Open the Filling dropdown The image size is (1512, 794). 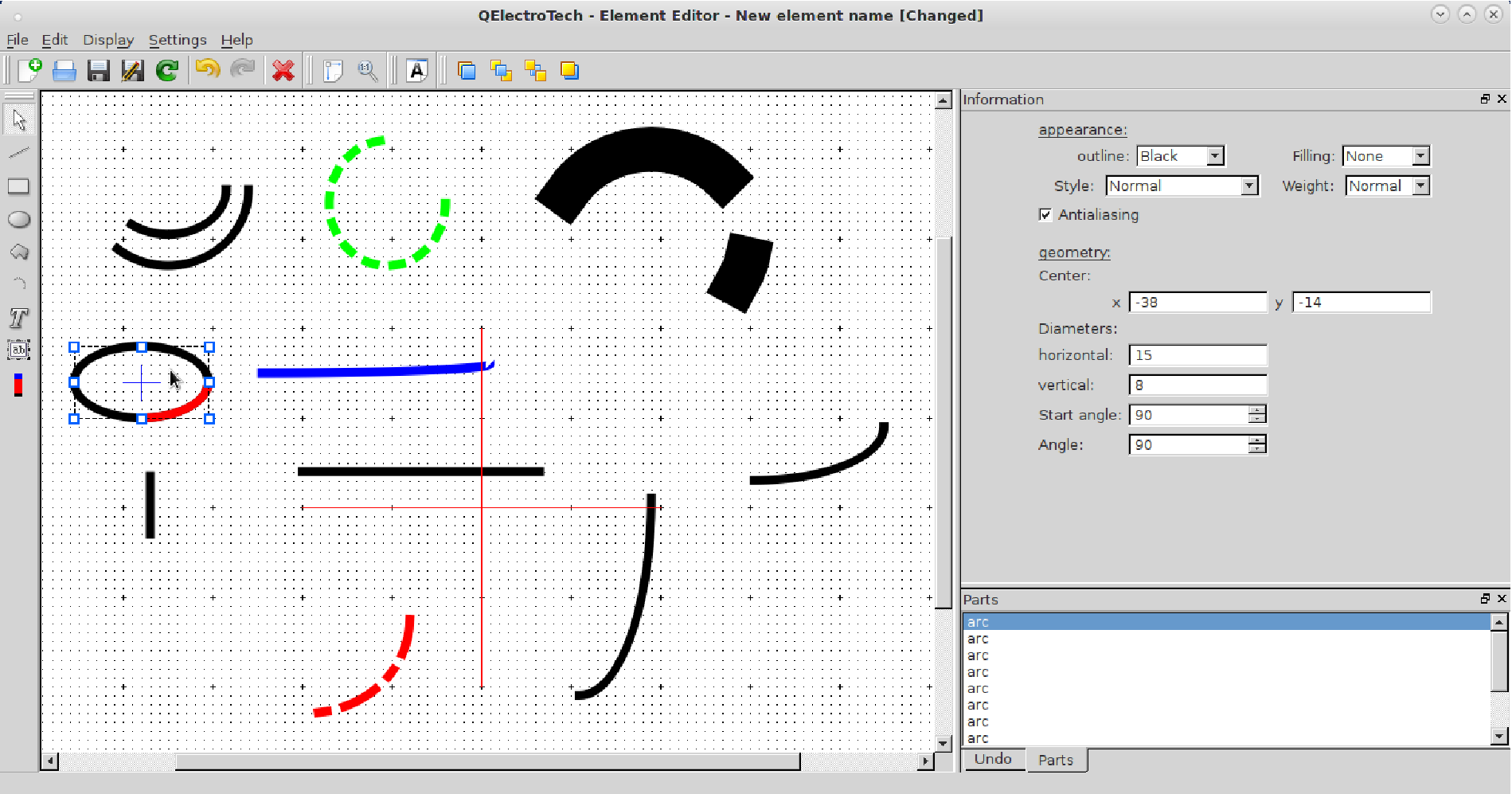coord(1385,156)
